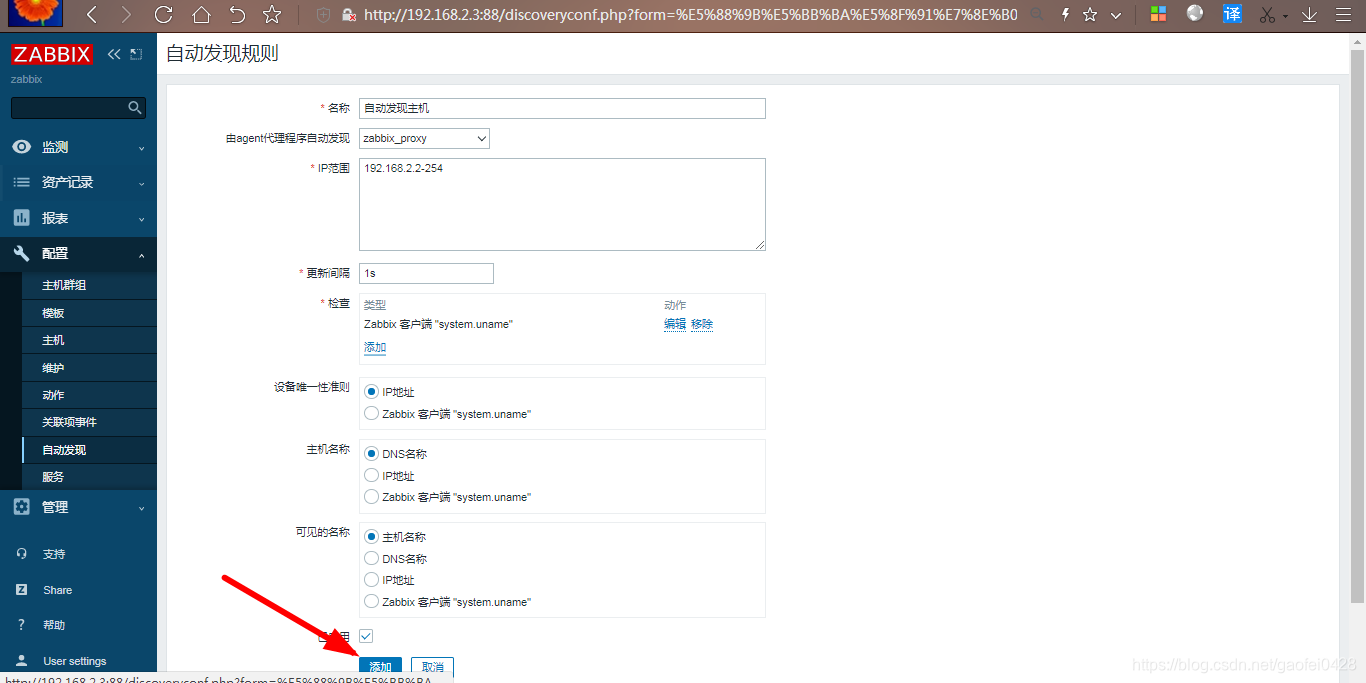The image size is (1366, 683).
Task: Click the 取消 cancel button
Action: pyautogui.click(x=432, y=667)
